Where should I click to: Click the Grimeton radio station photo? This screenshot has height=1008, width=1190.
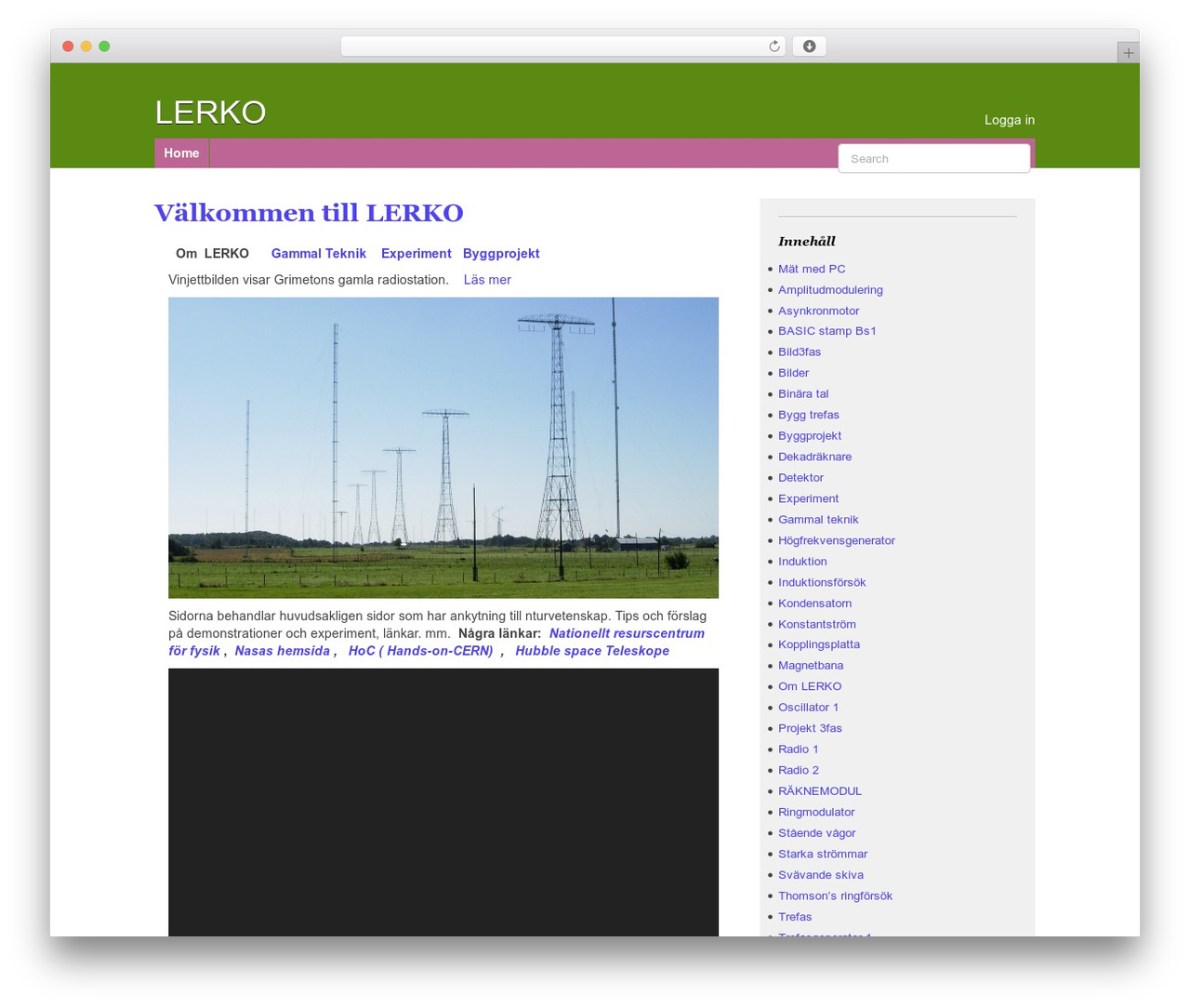coord(443,447)
